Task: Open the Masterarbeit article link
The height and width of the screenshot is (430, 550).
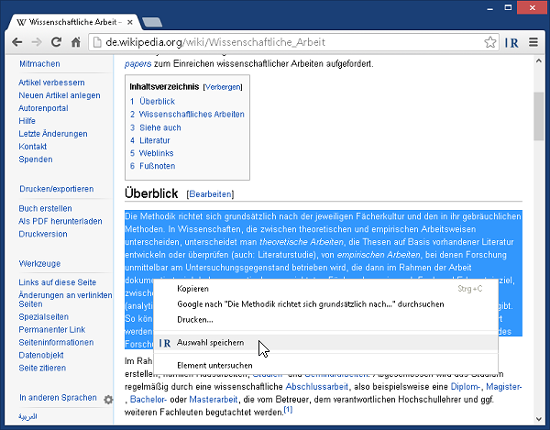Action: [x=213, y=399]
